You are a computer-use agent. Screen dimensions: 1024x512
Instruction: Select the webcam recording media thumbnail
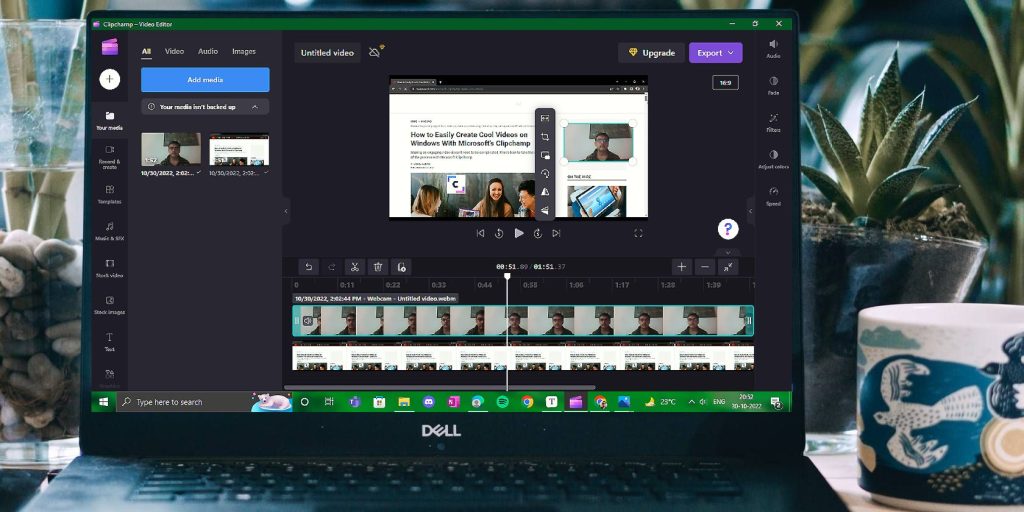[x=171, y=150]
